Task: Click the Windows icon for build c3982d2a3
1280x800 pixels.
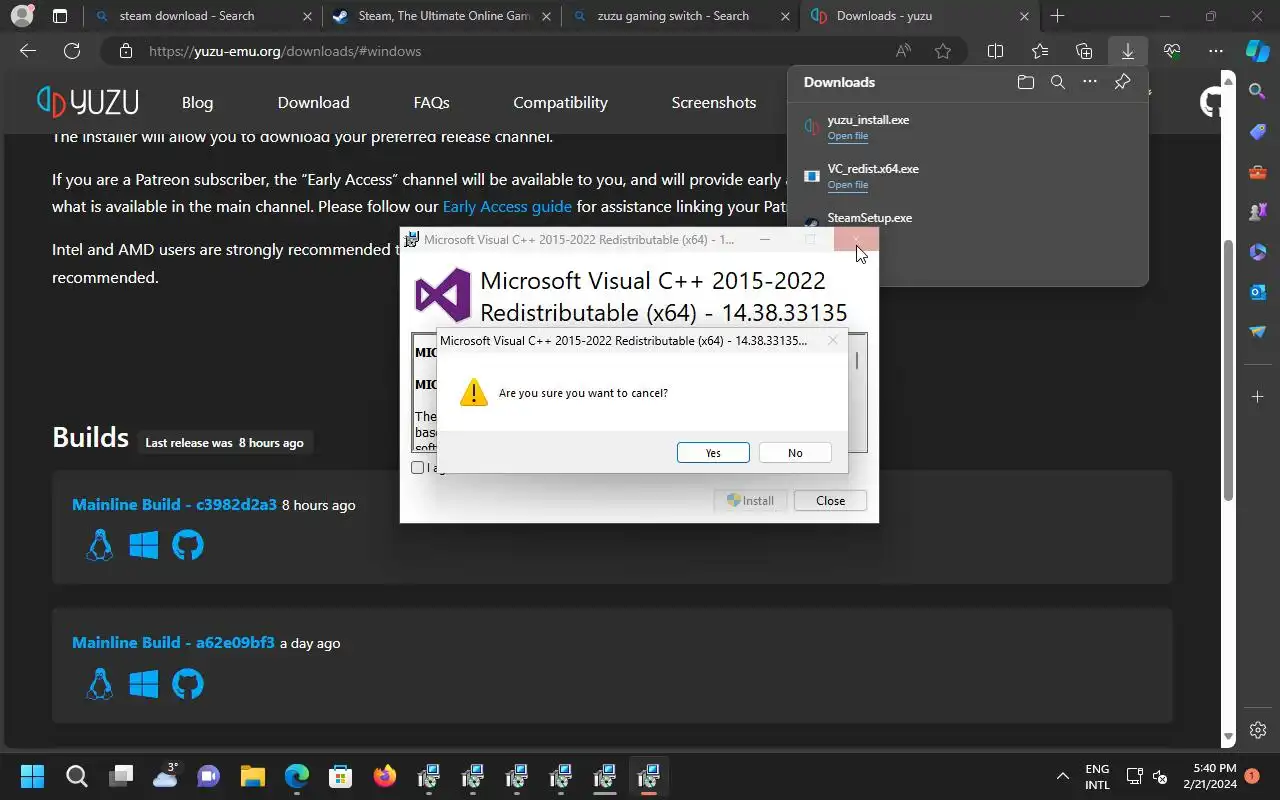Action: (144, 545)
